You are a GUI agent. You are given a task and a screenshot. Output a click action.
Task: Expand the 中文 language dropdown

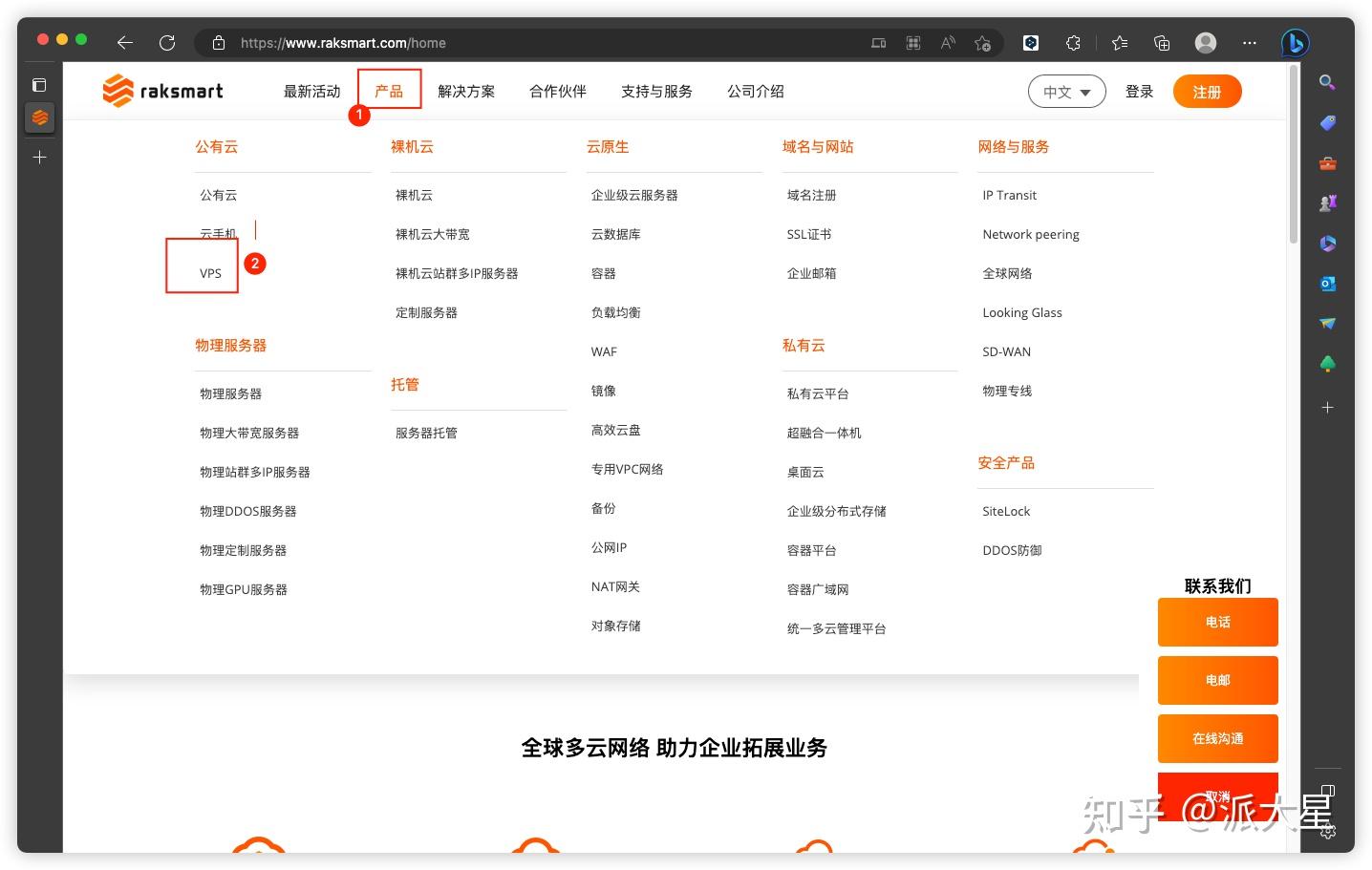pos(1066,92)
